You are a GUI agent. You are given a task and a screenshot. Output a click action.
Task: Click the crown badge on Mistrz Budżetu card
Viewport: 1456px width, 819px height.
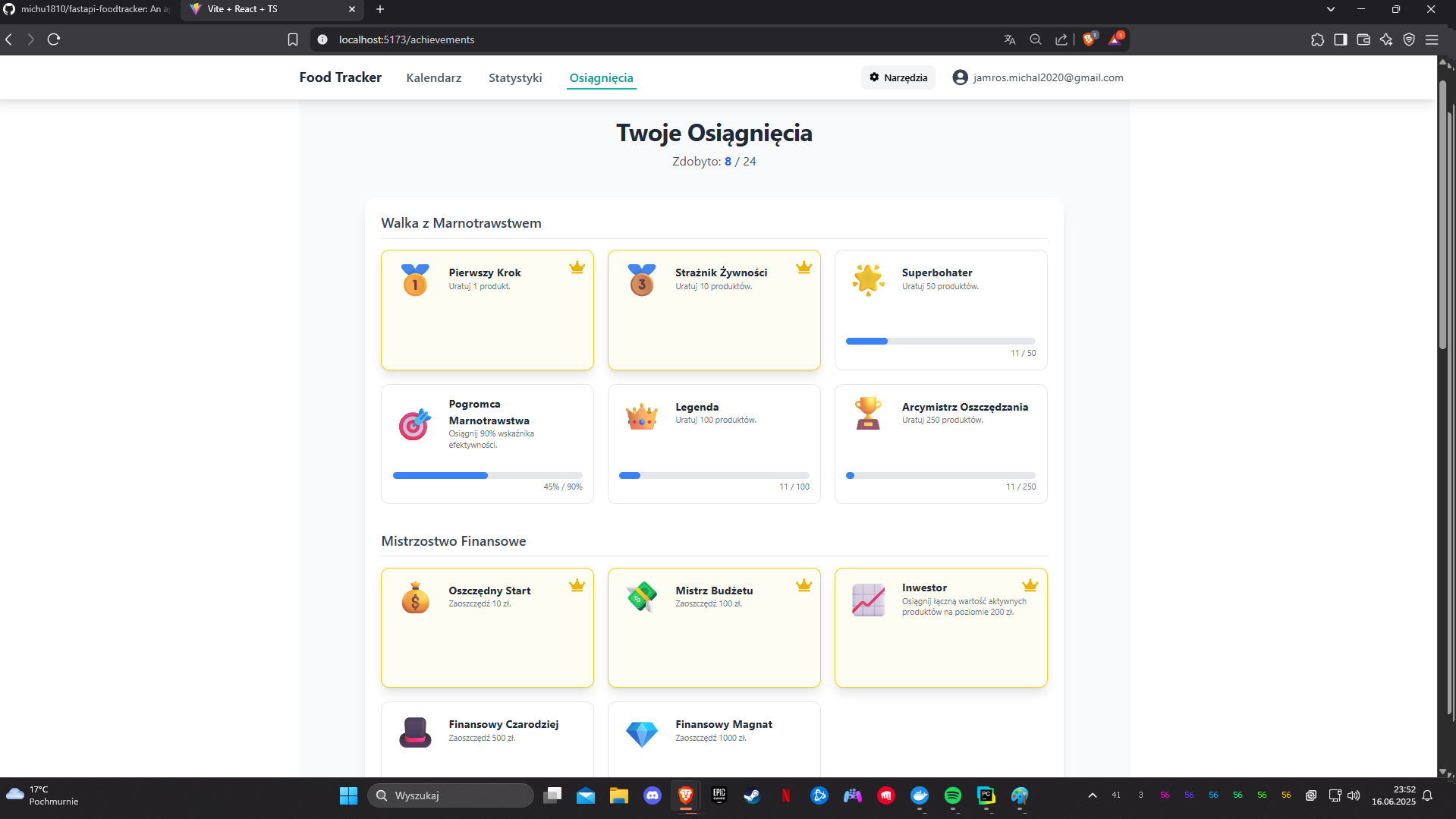click(804, 585)
